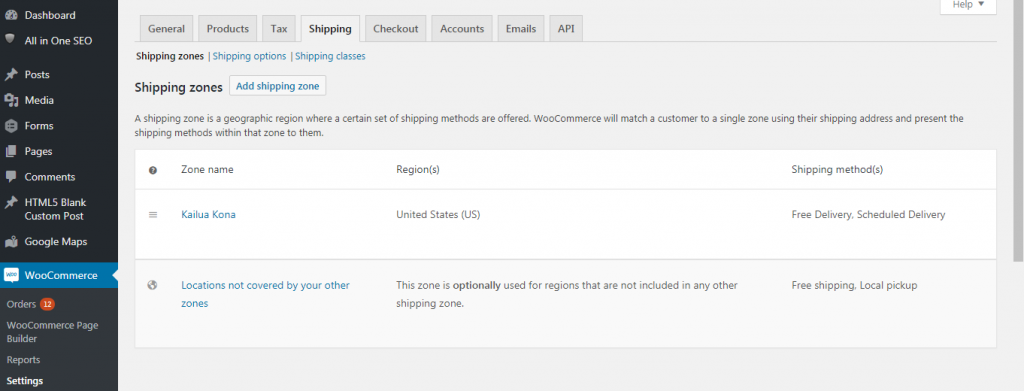1024x391 pixels.
Task: Open the Forms menu
Action: pyautogui.click(x=39, y=125)
